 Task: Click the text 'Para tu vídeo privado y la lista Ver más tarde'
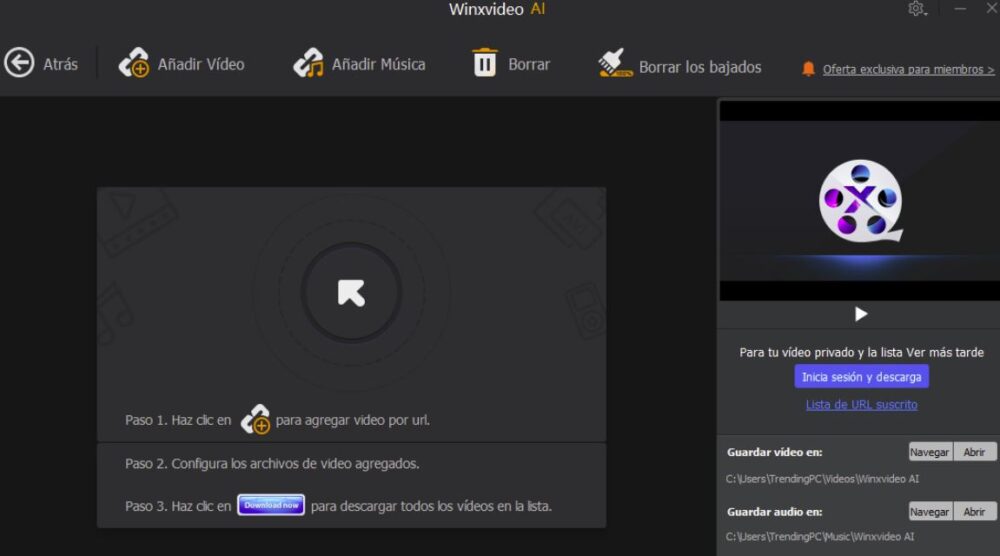(x=862, y=352)
